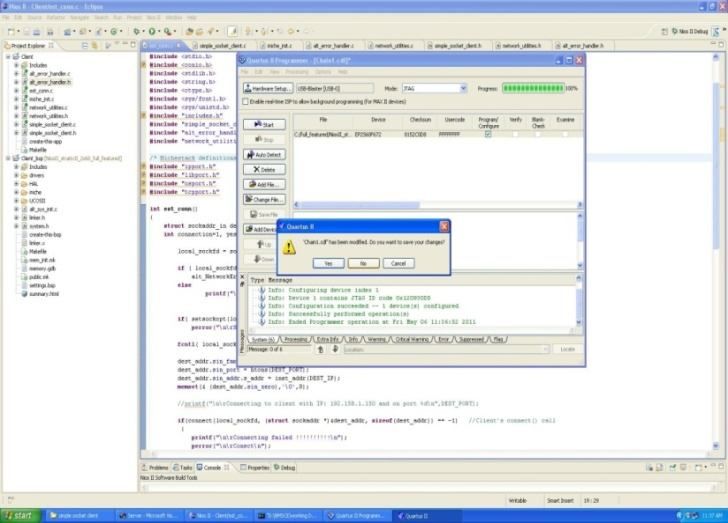Click the Auto Detect button
Screen dimensions: 728x523
(264, 155)
